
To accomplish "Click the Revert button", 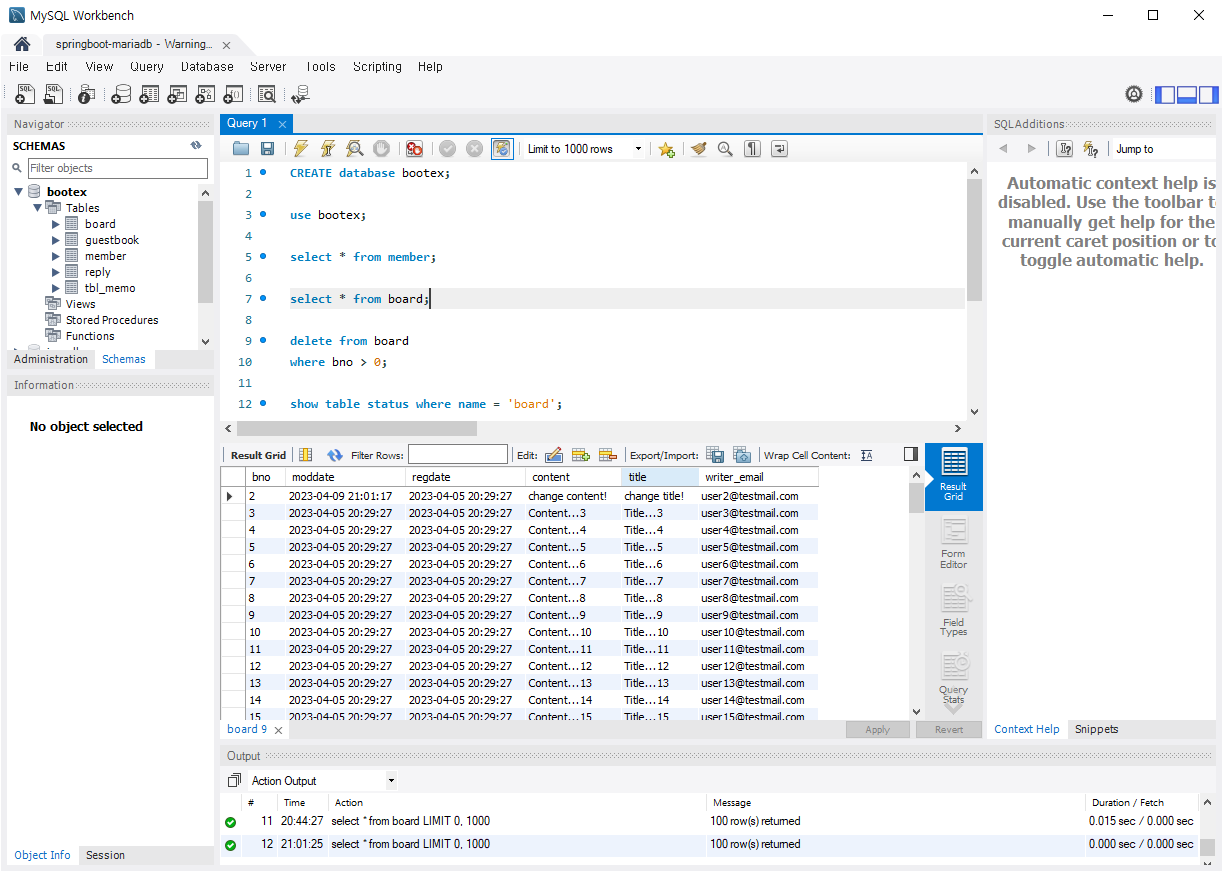I will (x=949, y=730).
